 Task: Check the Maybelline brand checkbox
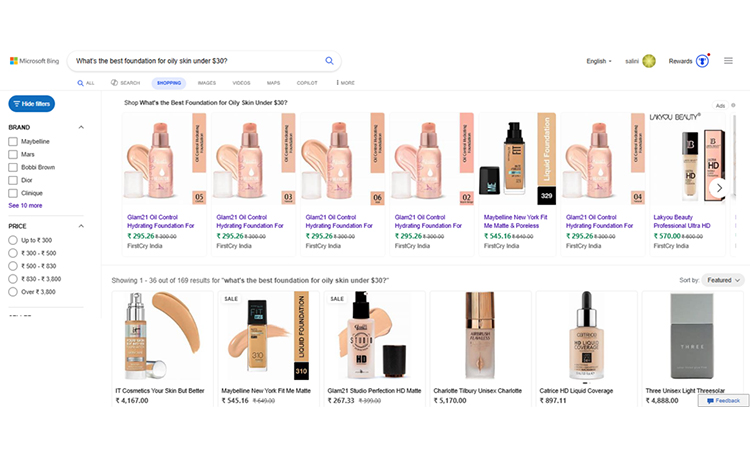13,141
